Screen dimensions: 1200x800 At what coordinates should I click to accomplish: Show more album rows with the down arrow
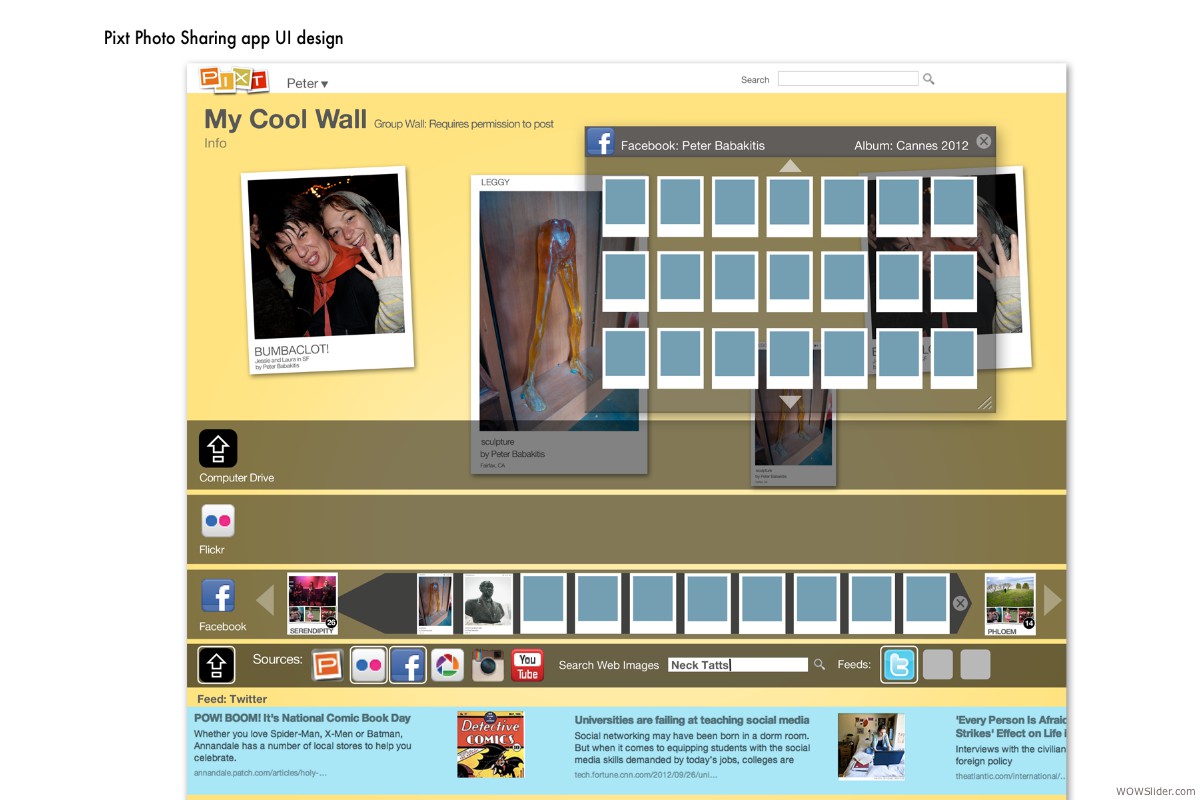click(x=790, y=401)
